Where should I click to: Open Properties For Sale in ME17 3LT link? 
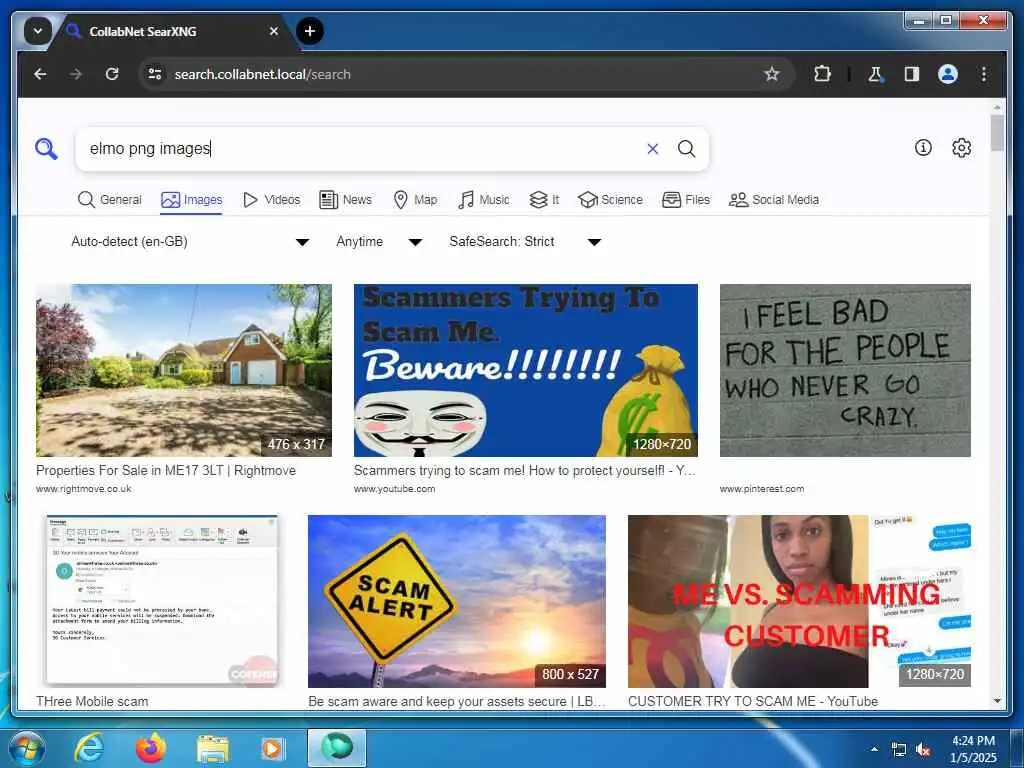coord(166,470)
